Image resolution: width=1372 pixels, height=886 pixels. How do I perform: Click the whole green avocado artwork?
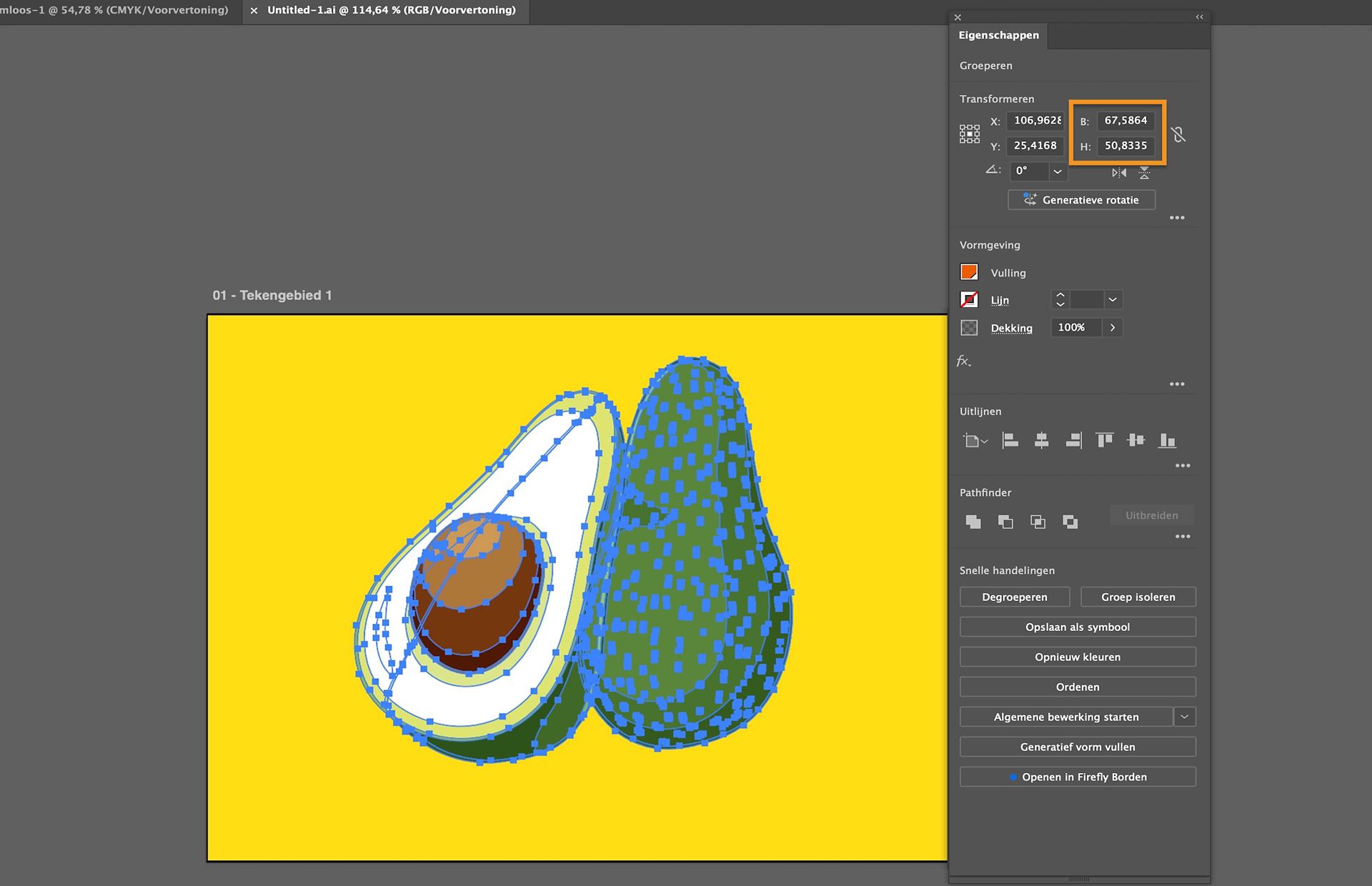690,554
